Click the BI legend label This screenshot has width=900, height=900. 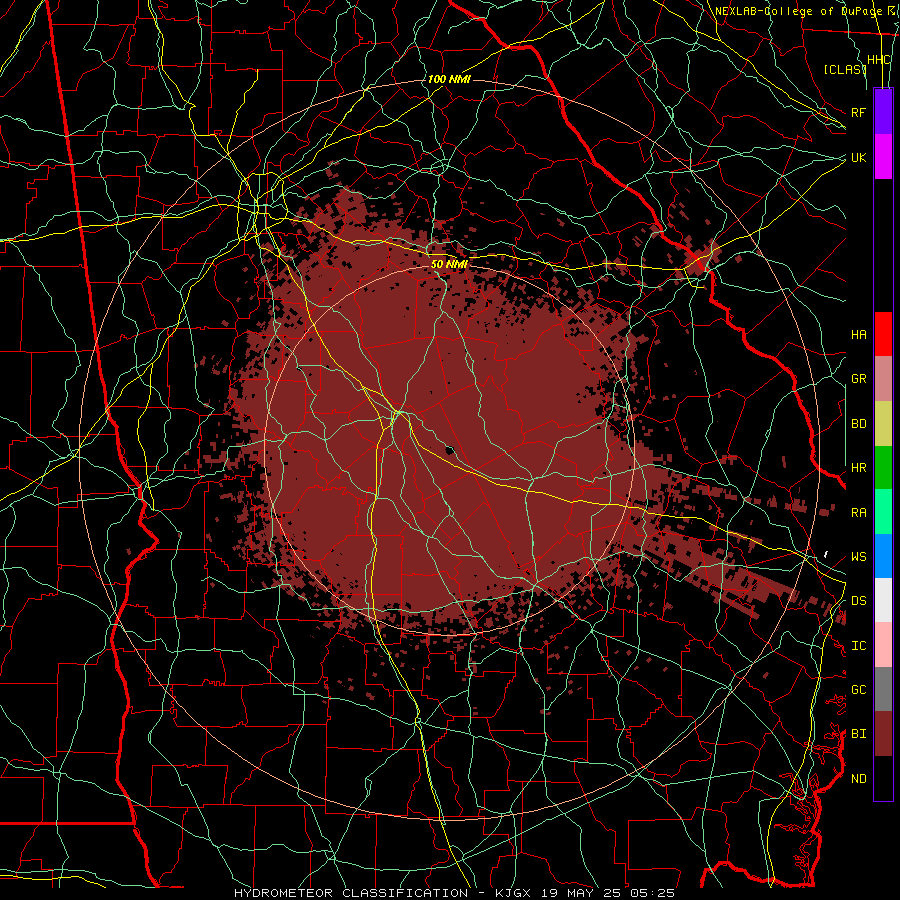coord(858,734)
